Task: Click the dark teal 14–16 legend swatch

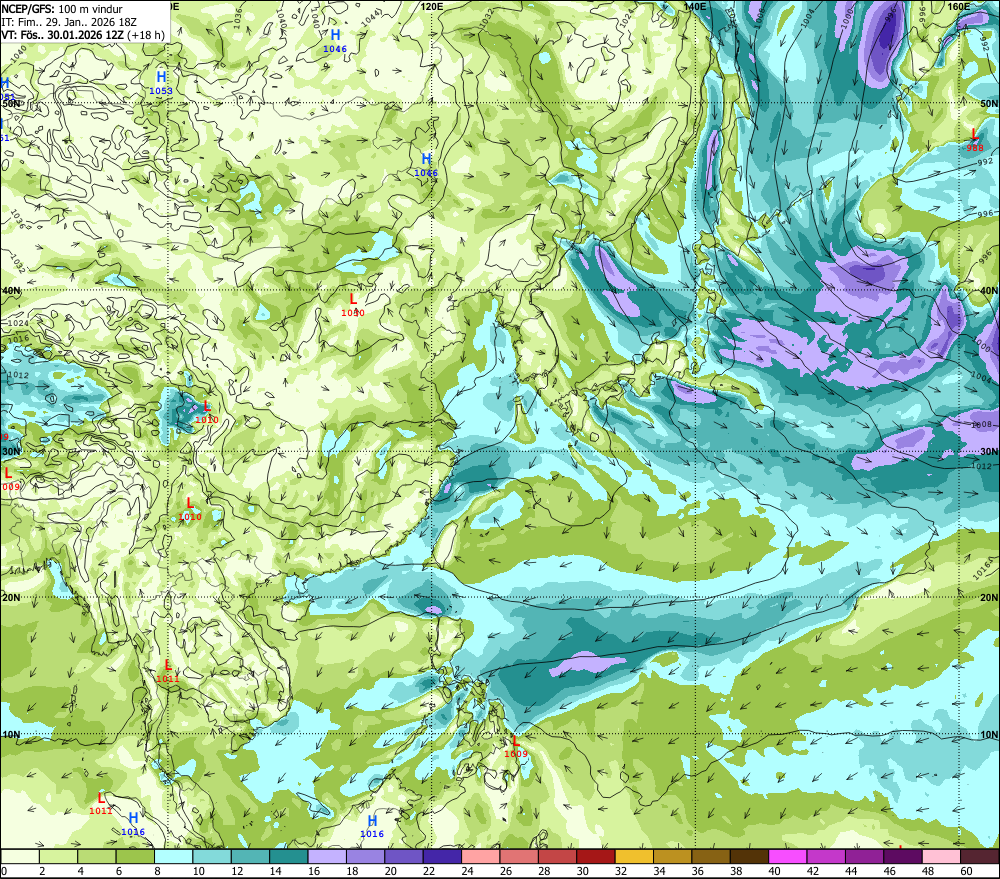Action: [x=289, y=856]
